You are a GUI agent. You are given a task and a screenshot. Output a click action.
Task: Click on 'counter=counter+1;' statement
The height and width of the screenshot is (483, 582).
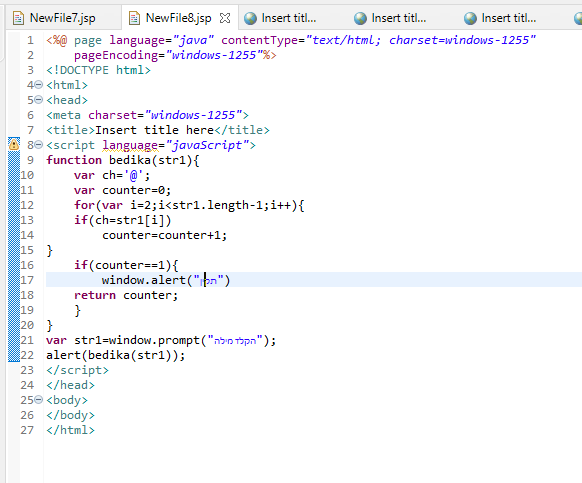coord(164,235)
